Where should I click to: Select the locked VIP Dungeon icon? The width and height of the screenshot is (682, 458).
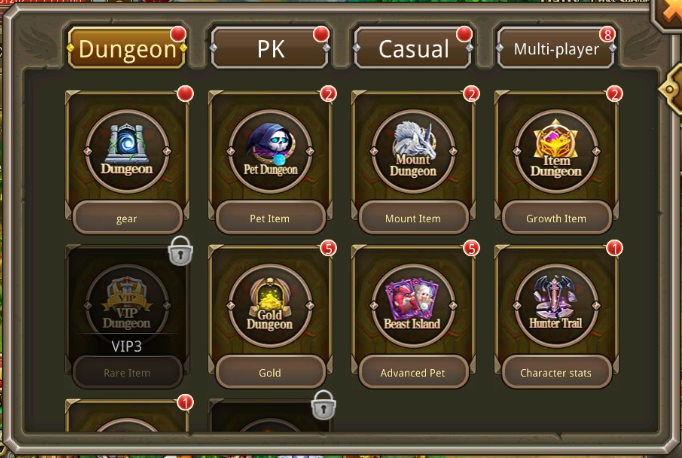(x=127, y=305)
